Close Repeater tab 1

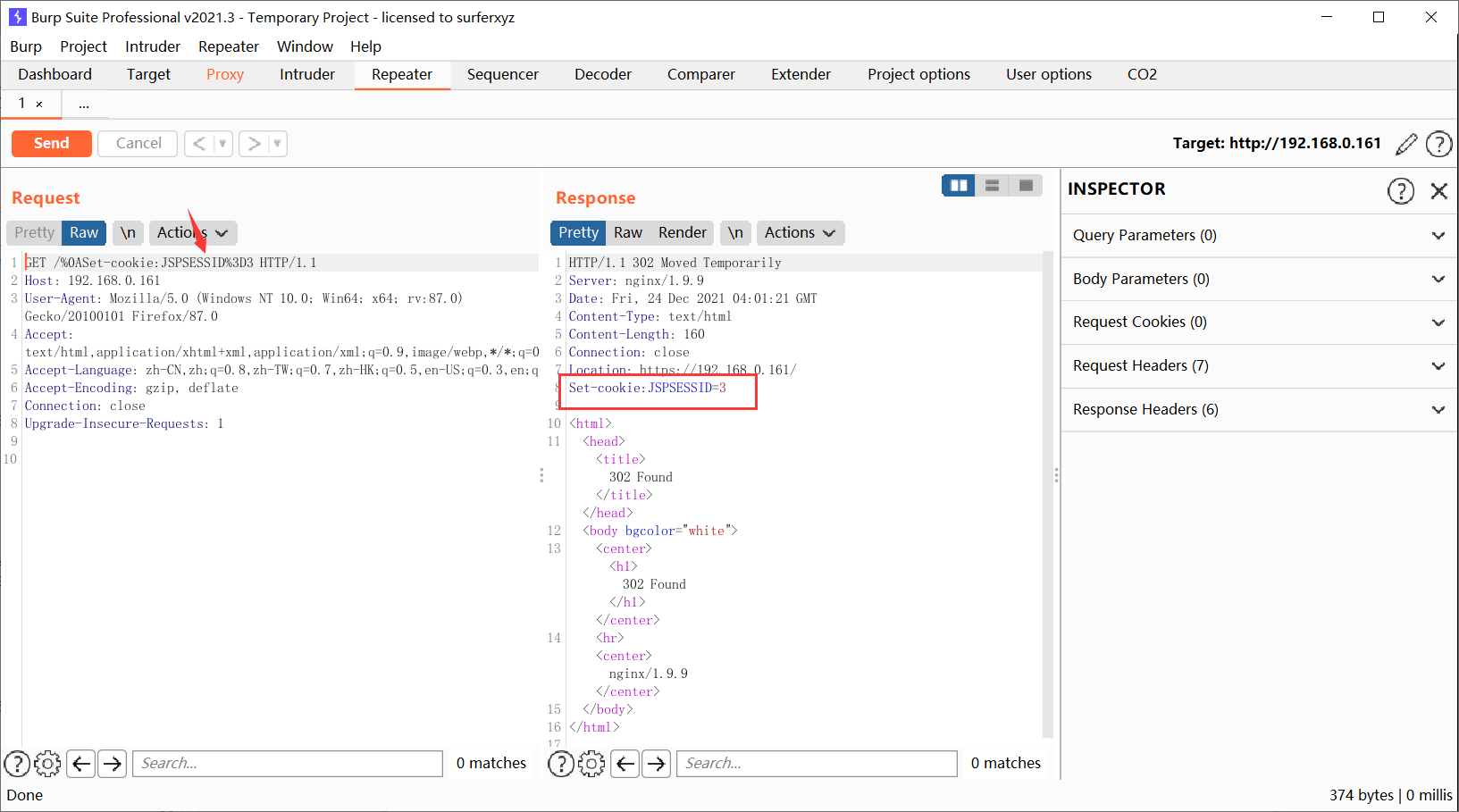coord(39,105)
